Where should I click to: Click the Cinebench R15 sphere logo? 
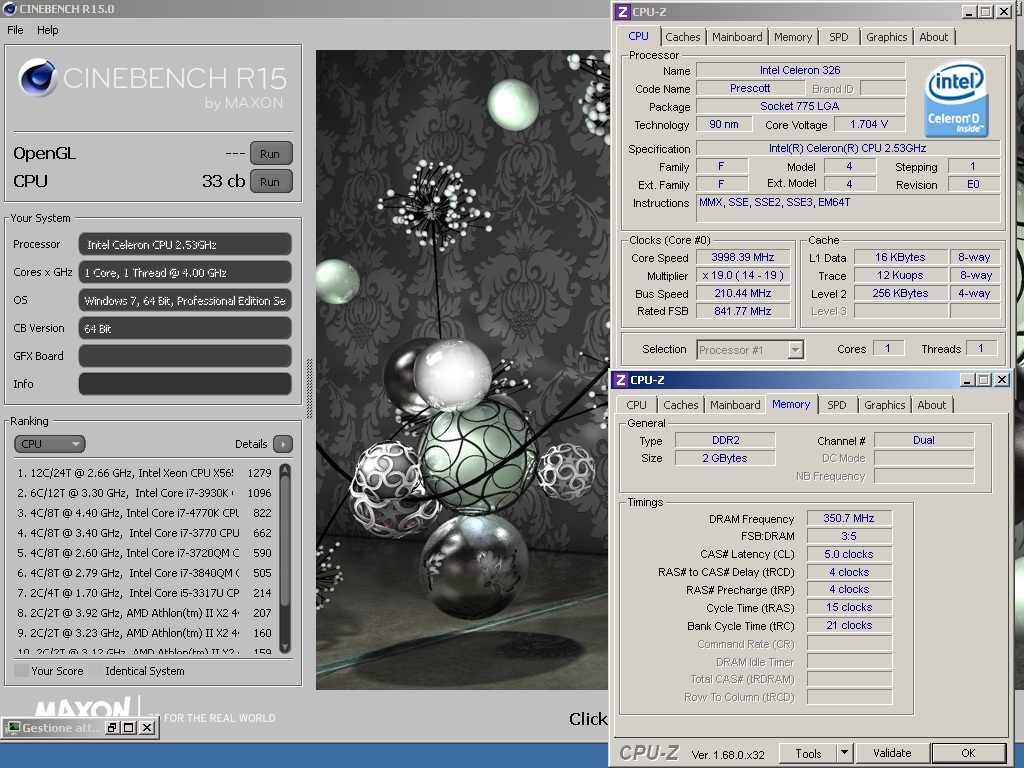[x=37, y=78]
